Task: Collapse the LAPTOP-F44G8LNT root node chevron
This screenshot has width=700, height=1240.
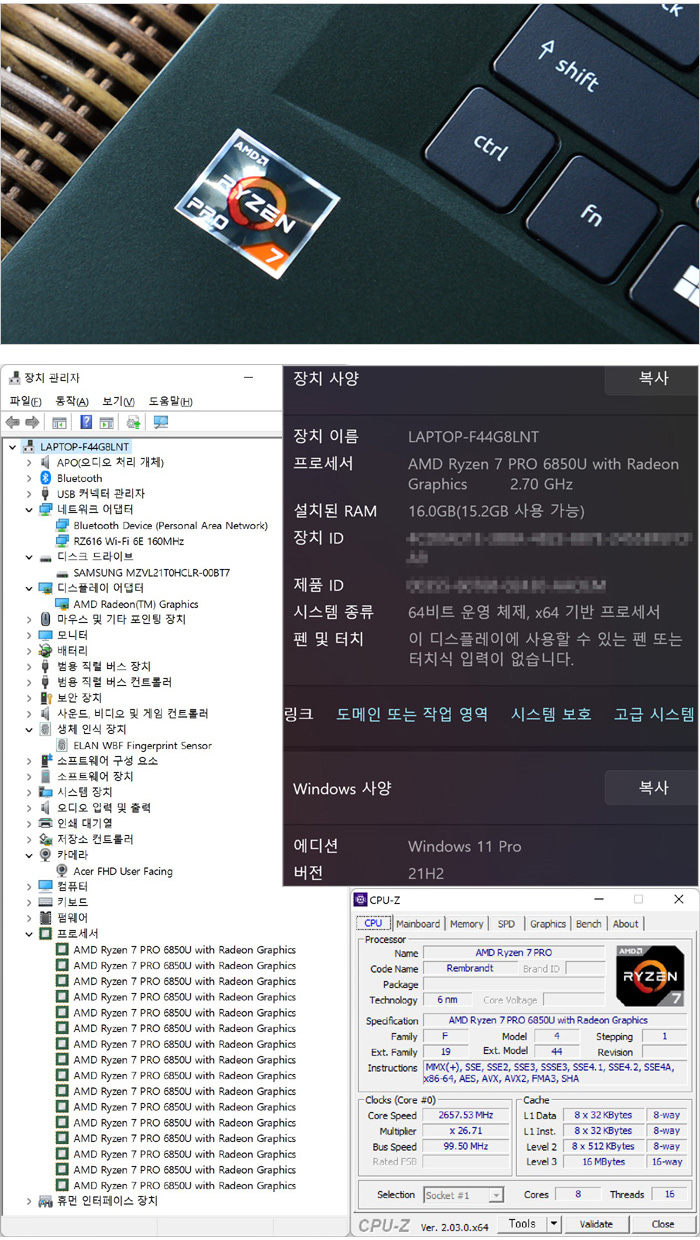Action: tap(12, 447)
